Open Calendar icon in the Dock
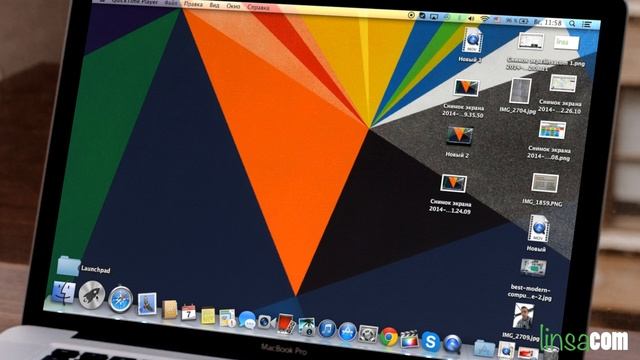The width and height of the screenshot is (640, 360). tap(189, 313)
